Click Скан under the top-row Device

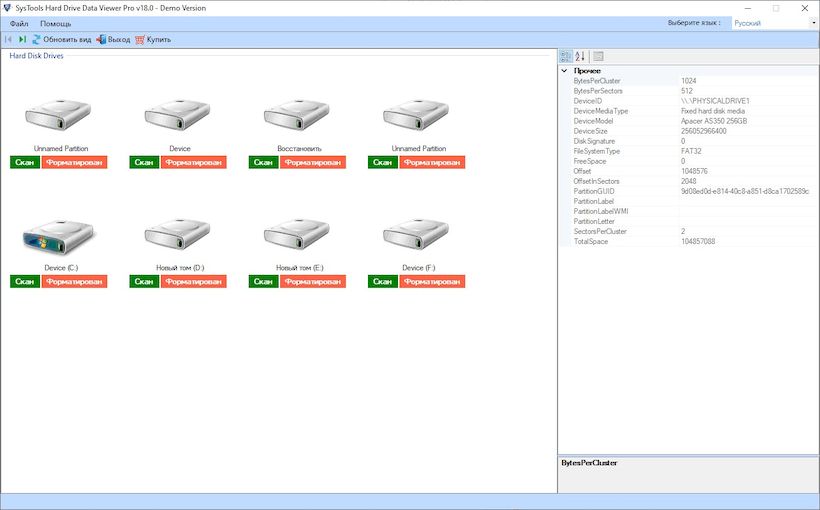click(144, 162)
